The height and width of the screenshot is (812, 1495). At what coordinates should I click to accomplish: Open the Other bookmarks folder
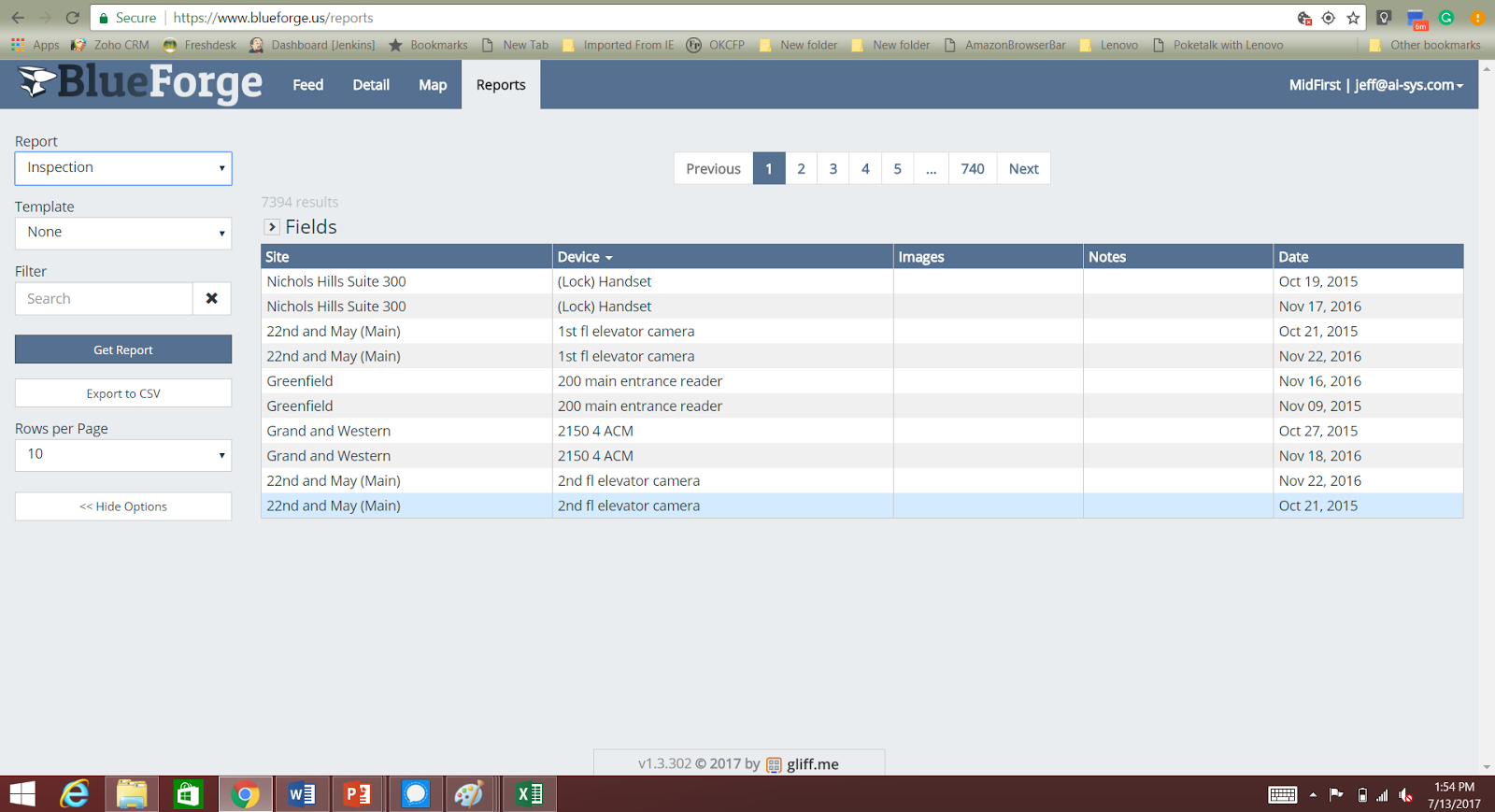click(x=1425, y=45)
